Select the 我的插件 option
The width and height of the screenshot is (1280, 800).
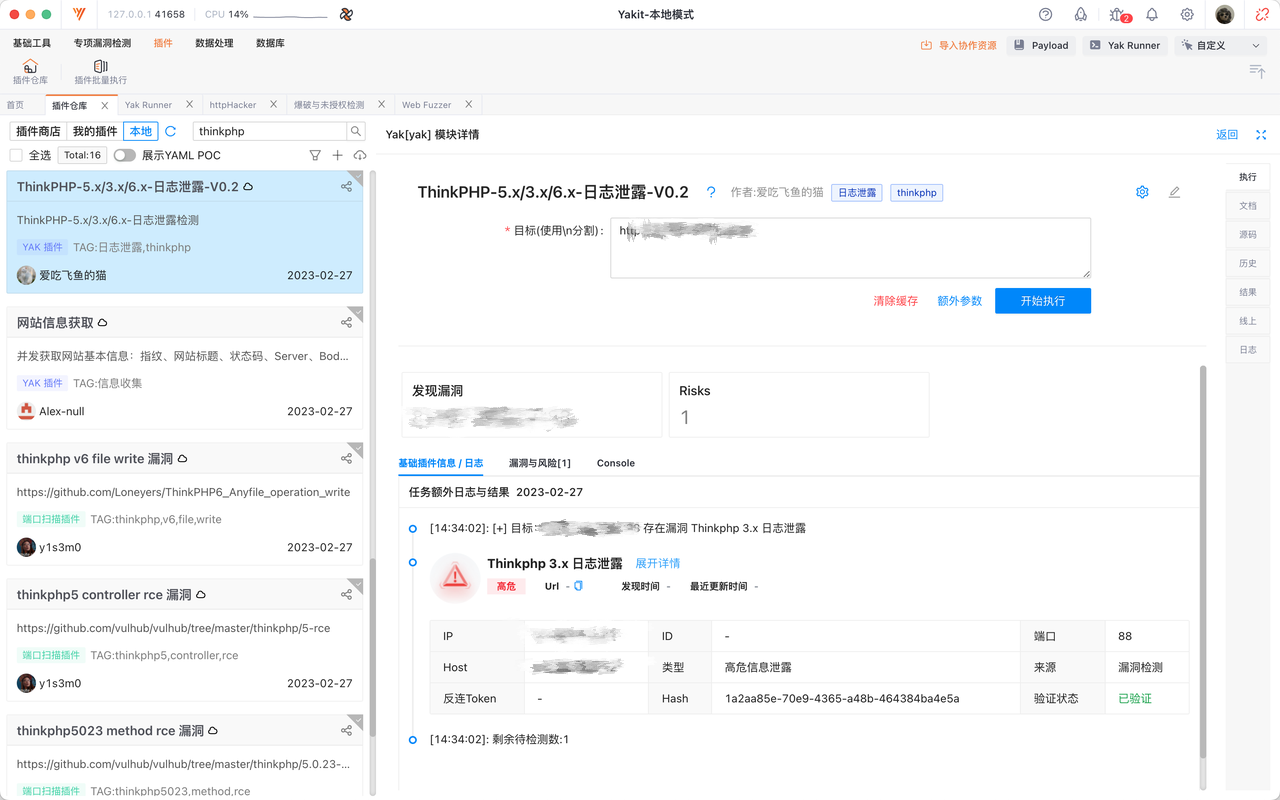pos(95,131)
